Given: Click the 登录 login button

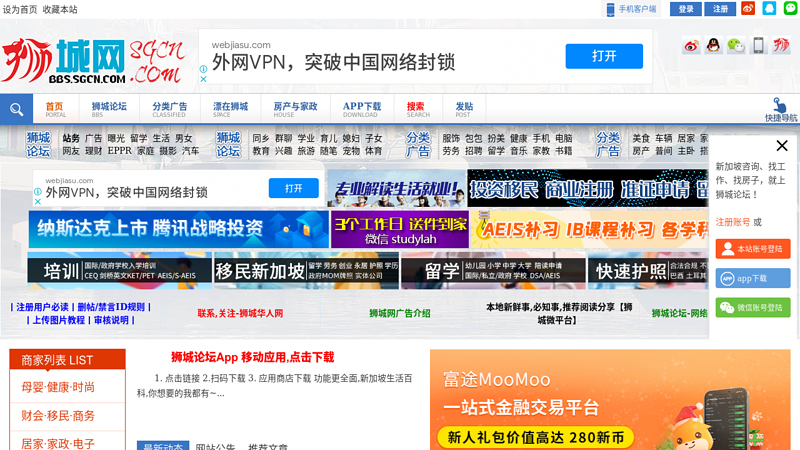Looking at the screenshot, I should (x=686, y=9).
